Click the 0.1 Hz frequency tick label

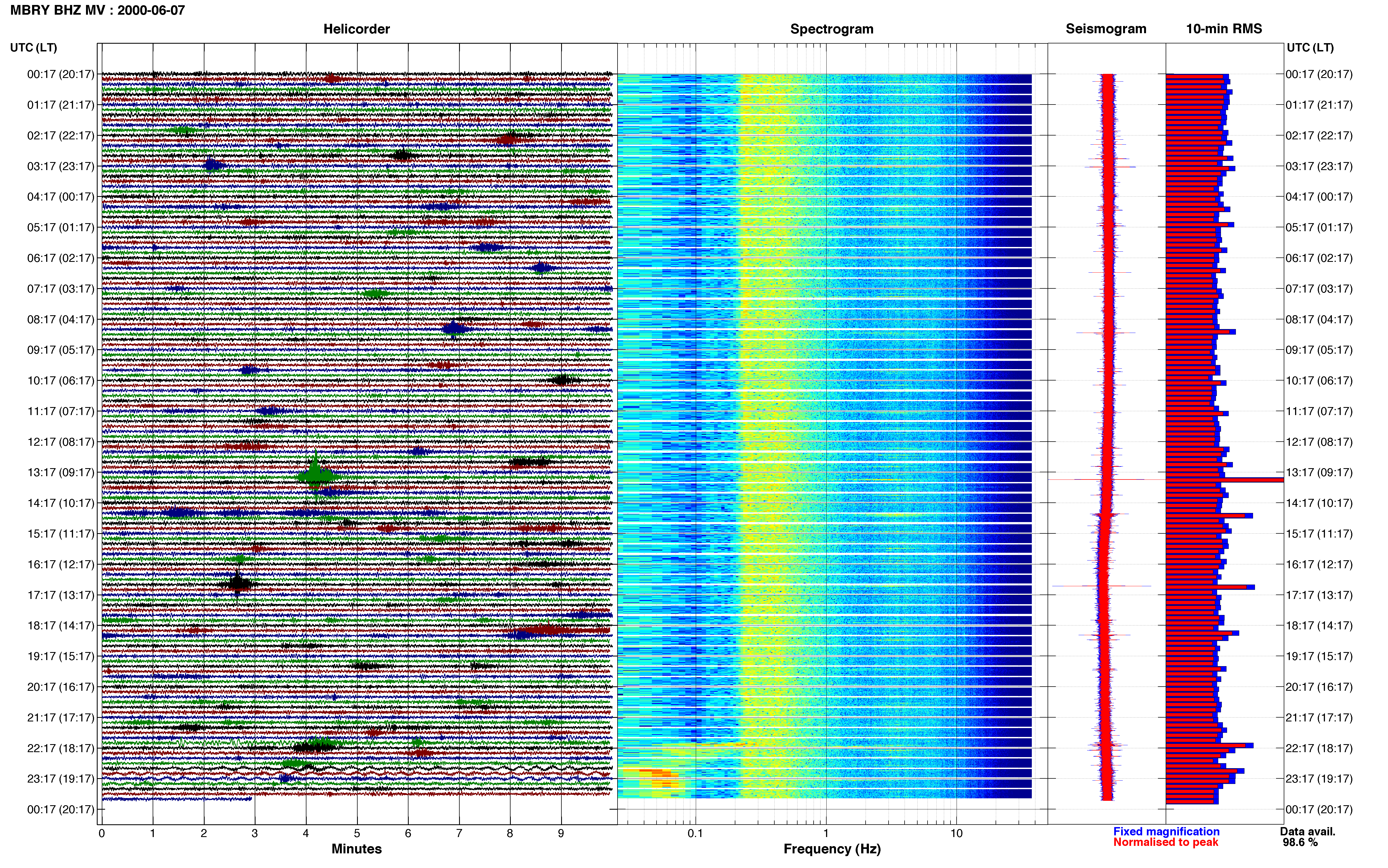[x=695, y=833]
